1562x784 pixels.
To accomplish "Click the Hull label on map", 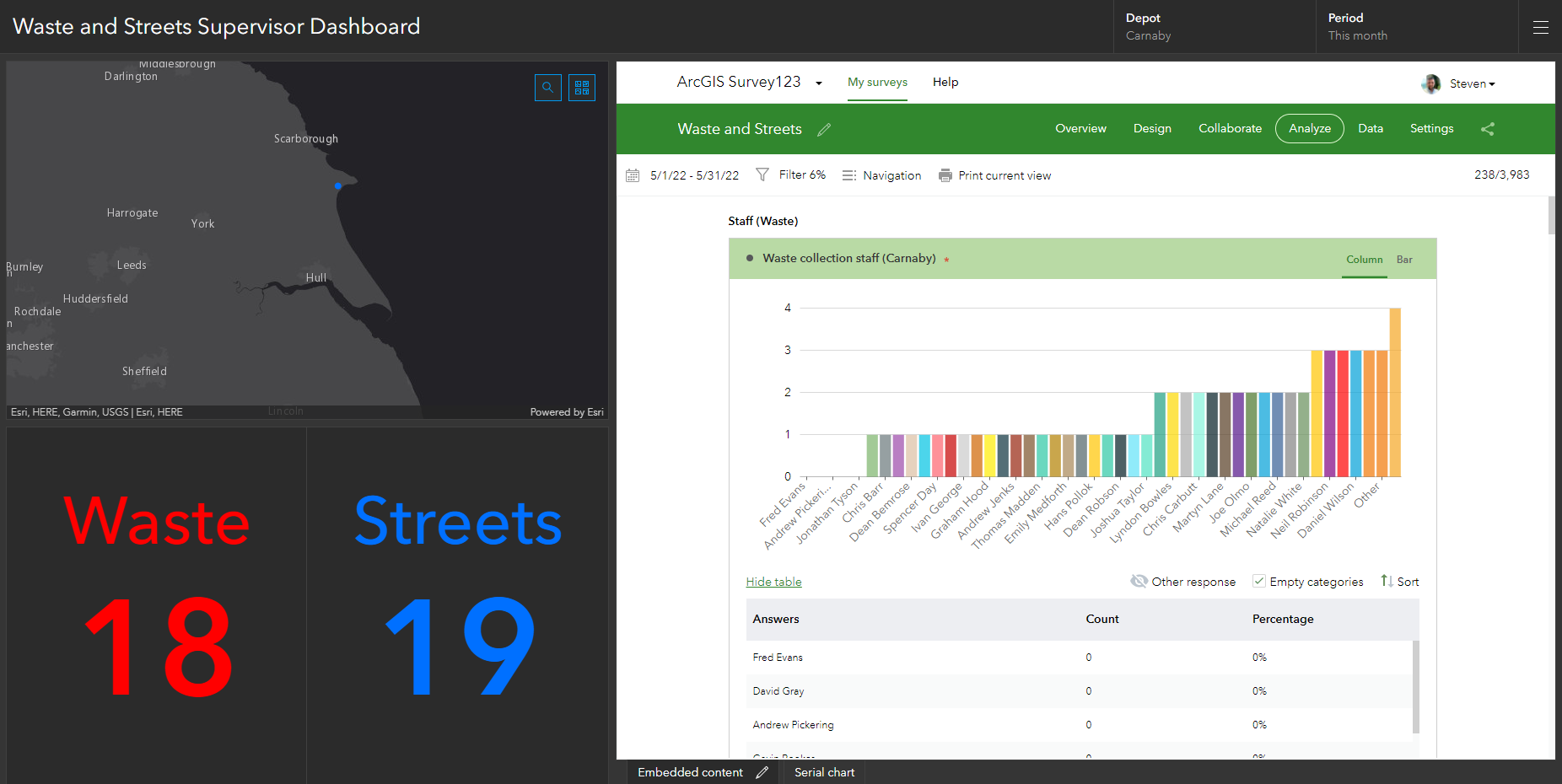I will point(316,278).
